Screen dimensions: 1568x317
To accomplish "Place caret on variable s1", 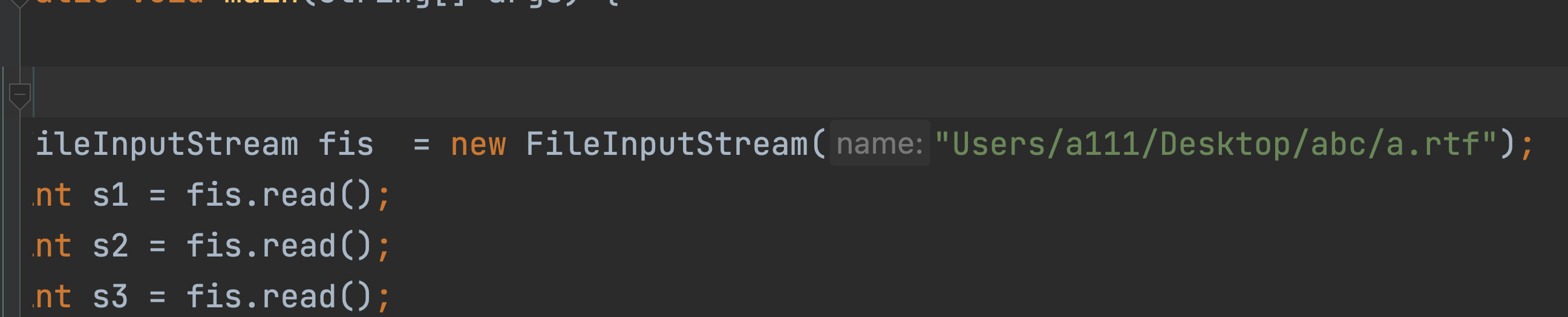I will pos(110,195).
